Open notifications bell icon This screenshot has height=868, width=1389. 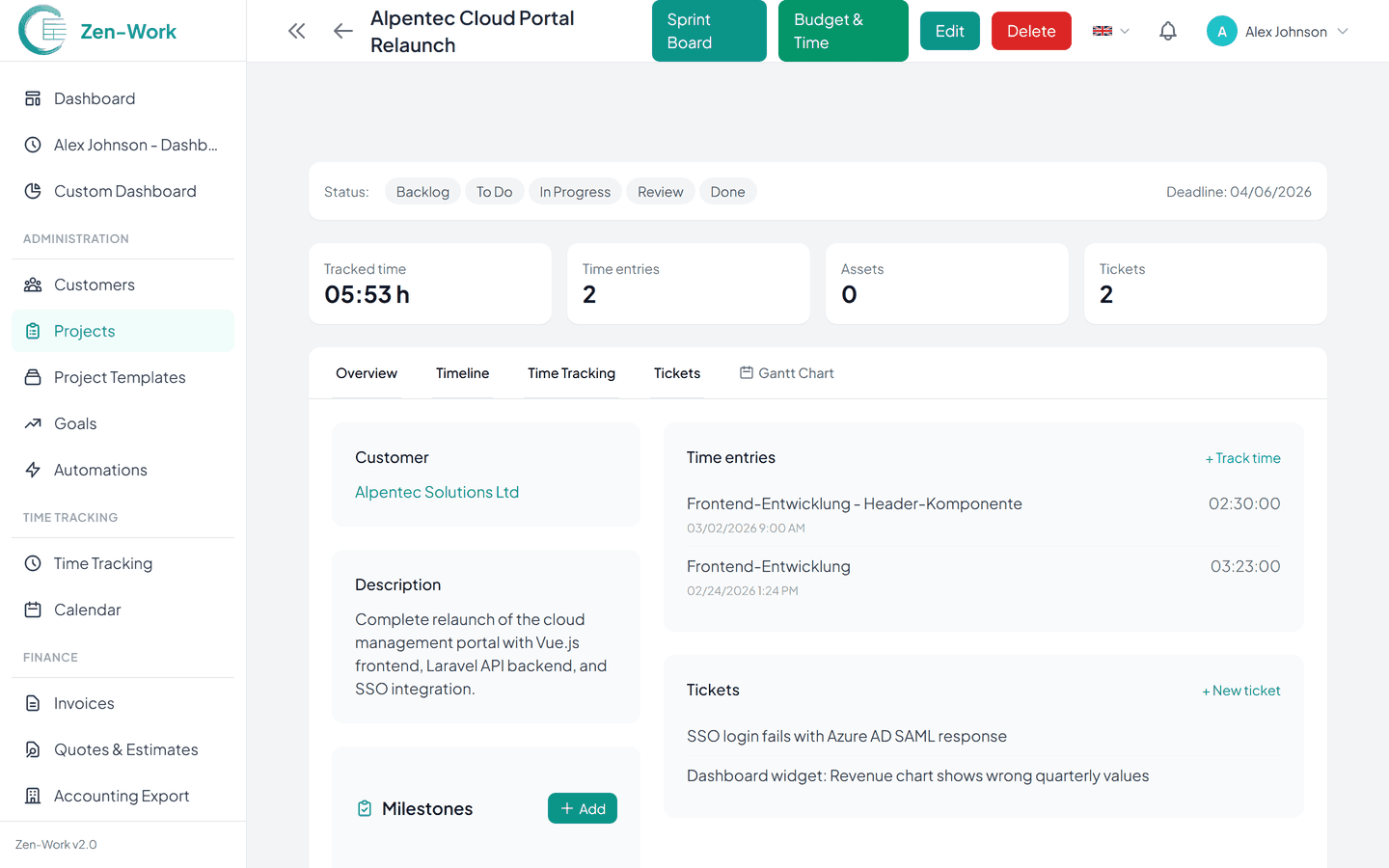1167,31
